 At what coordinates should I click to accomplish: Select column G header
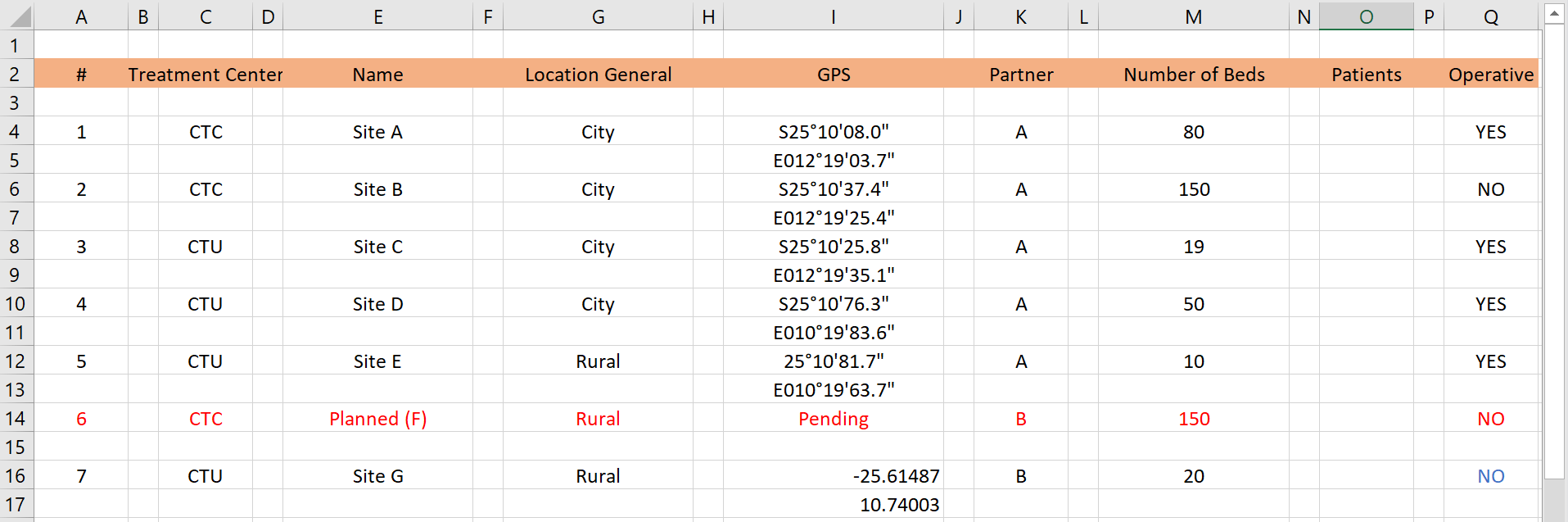tap(598, 16)
